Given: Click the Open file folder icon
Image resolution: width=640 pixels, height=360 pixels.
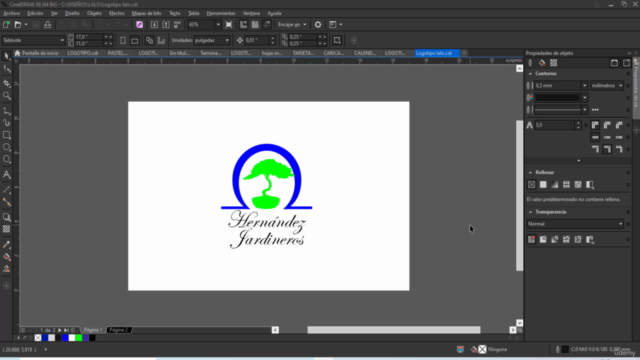Looking at the screenshot, I should (x=18, y=24).
